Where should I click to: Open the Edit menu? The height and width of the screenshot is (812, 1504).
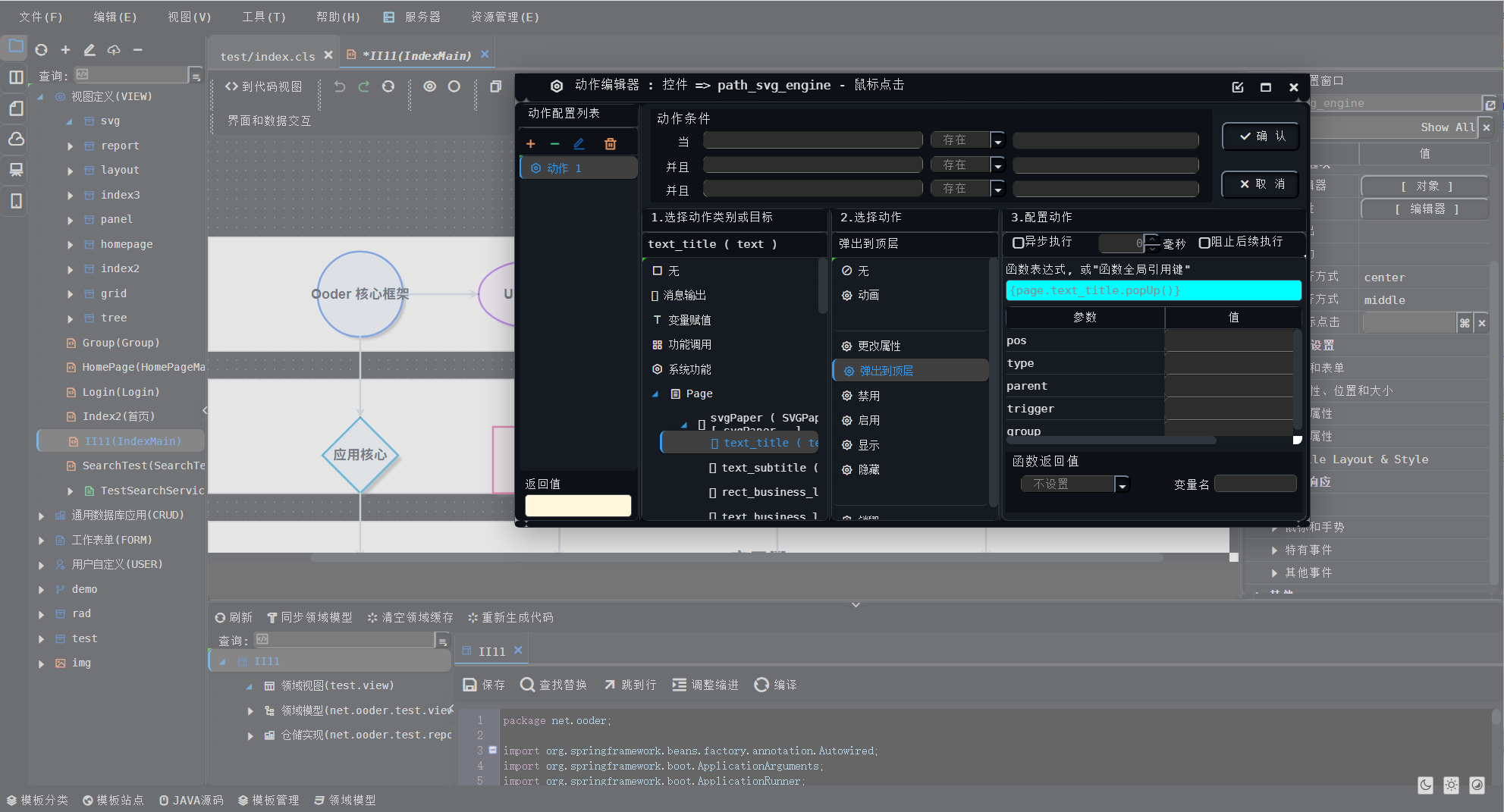[x=115, y=17]
